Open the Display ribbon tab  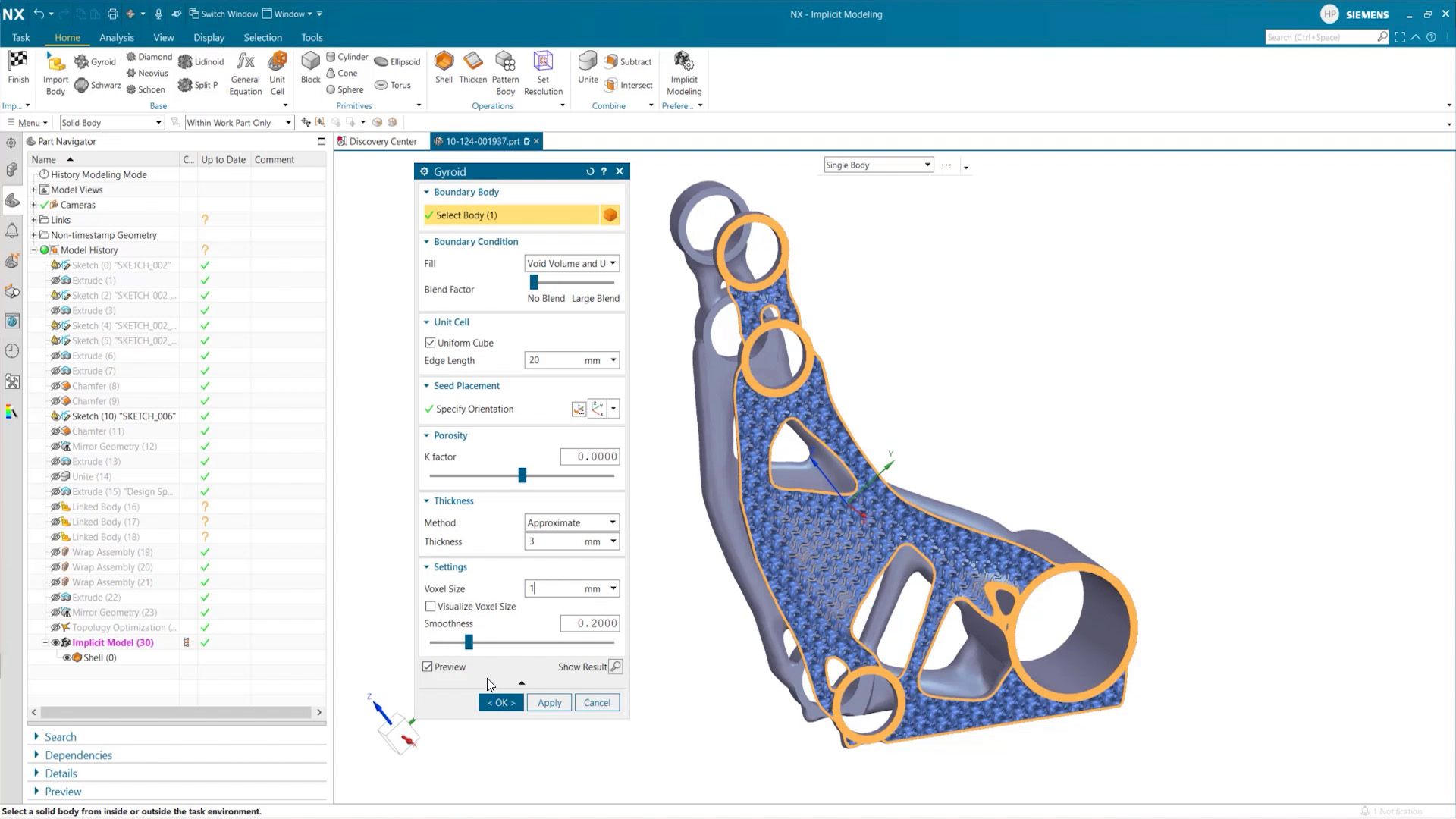point(209,37)
